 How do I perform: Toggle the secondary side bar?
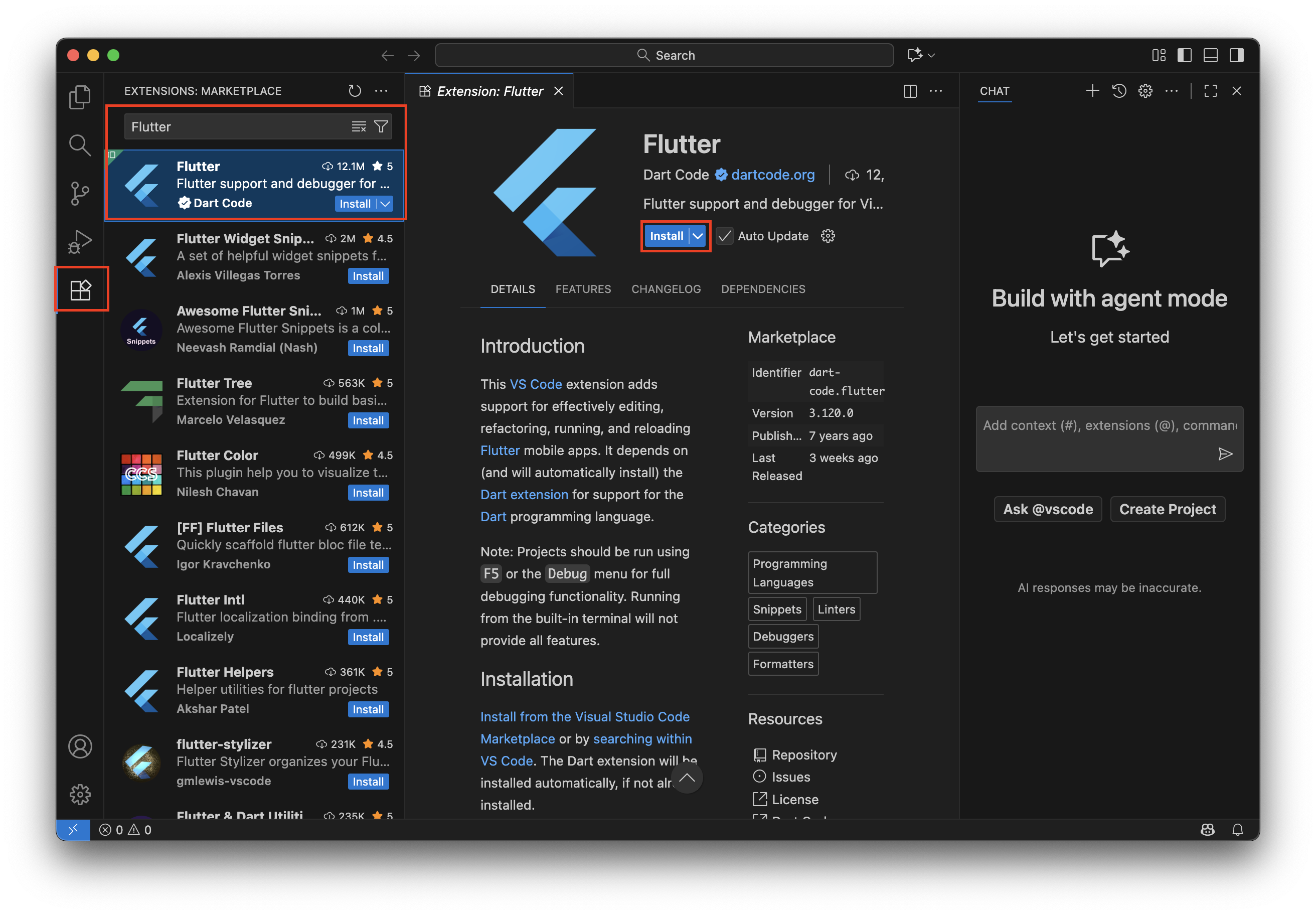[x=1237, y=55]
